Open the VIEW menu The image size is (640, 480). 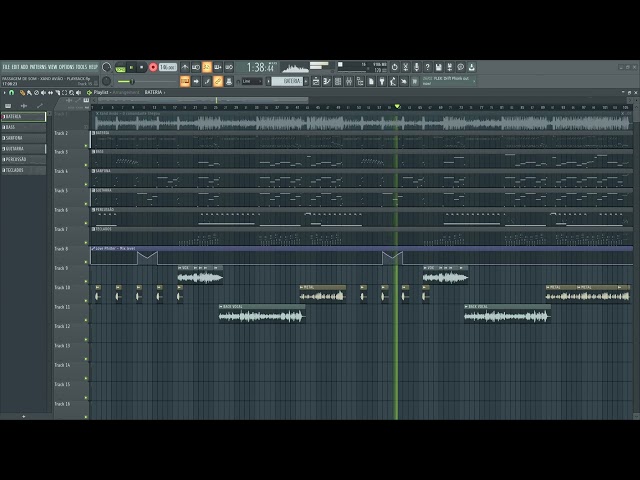[53, 67]
